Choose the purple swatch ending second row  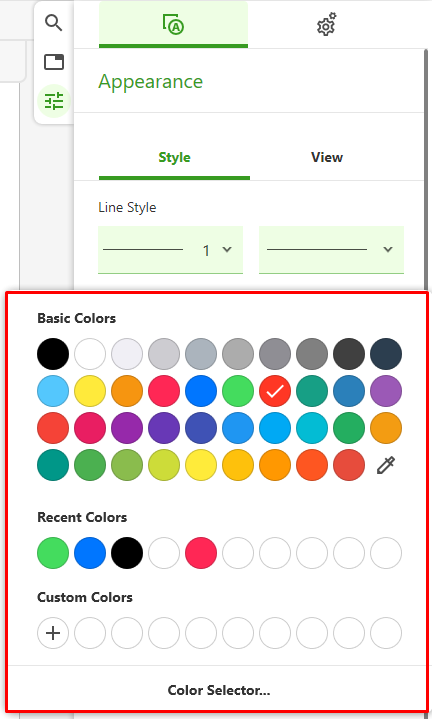click(x=386, y=391)
